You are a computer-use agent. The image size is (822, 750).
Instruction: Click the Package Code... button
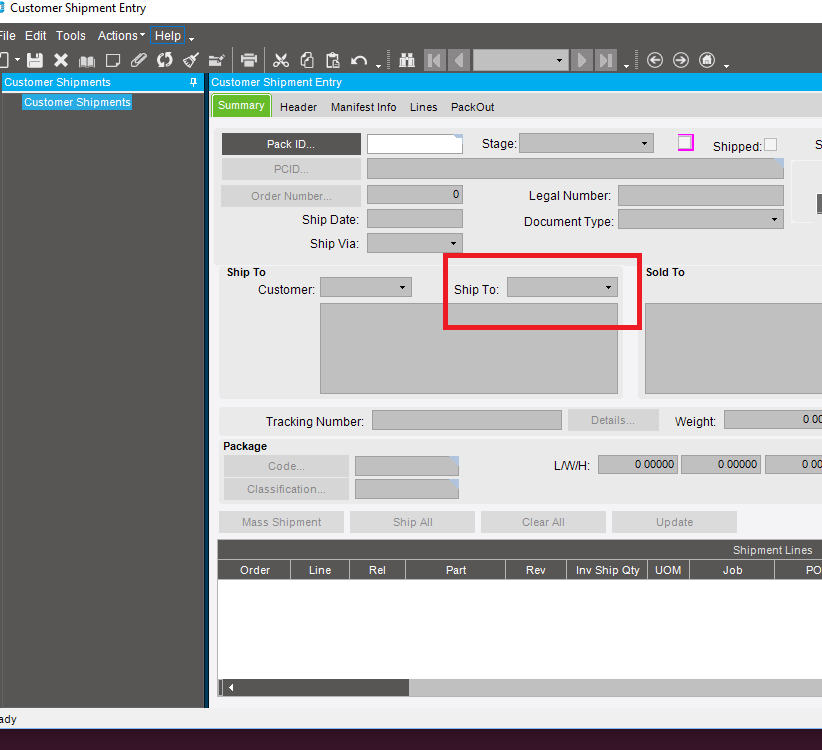tap(286, 466)
